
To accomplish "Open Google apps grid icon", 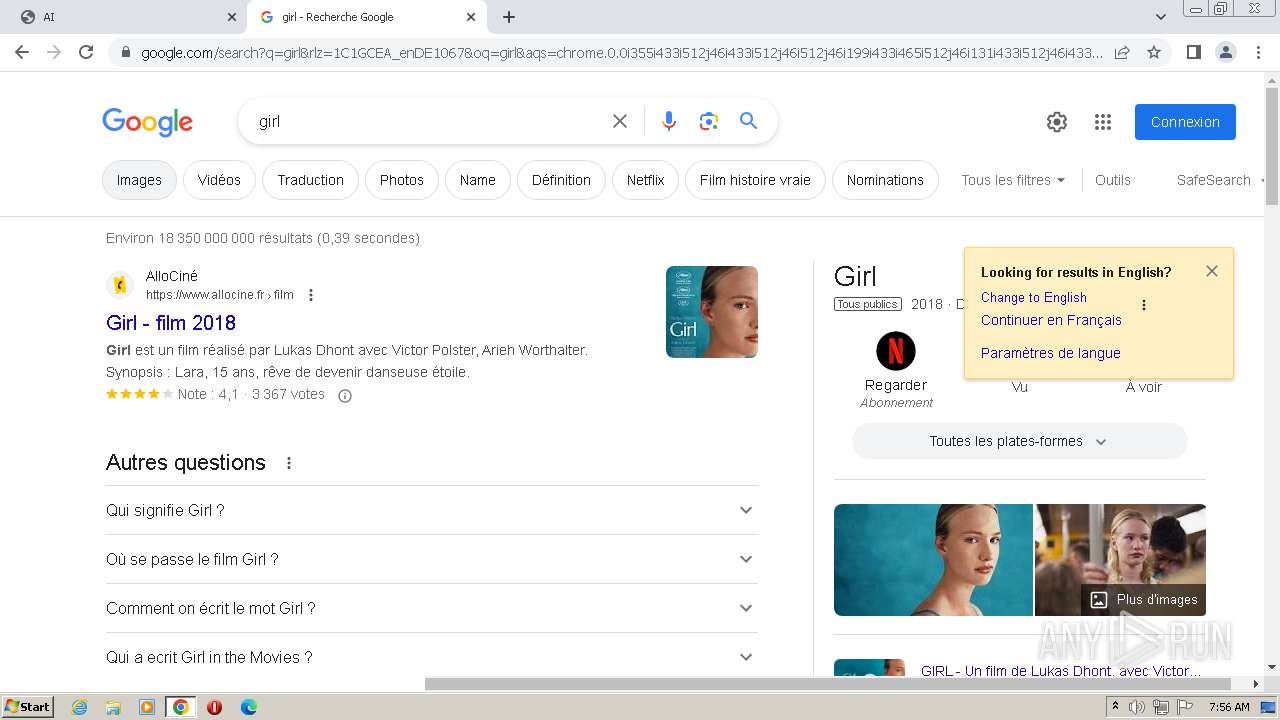I will 1103,122.
